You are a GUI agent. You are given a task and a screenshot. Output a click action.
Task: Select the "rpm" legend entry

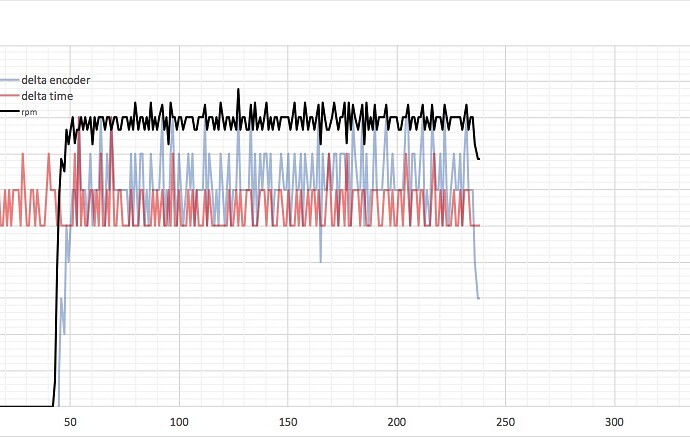tap(29, 112)
